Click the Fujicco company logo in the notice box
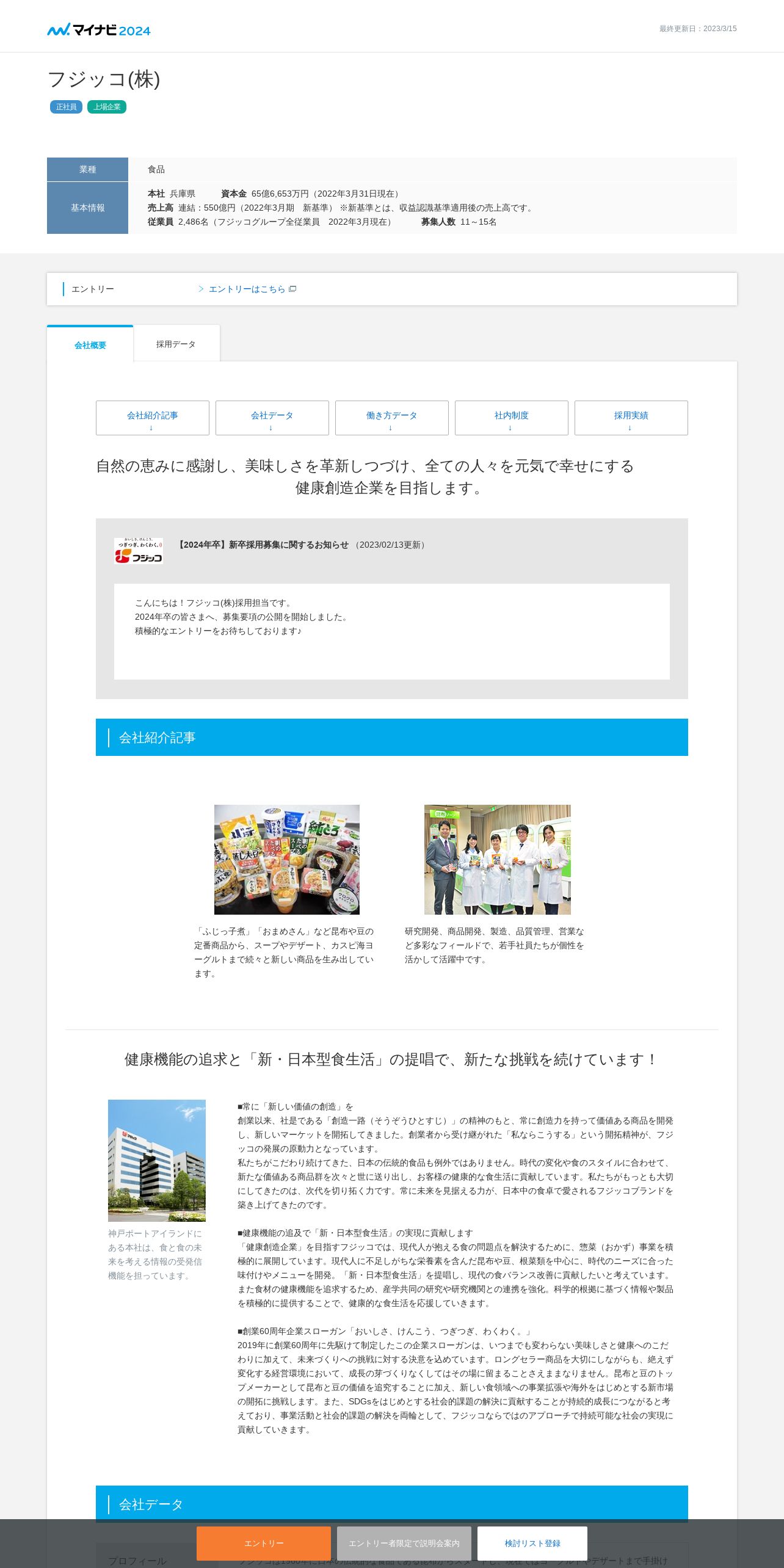 pos(139,551)
